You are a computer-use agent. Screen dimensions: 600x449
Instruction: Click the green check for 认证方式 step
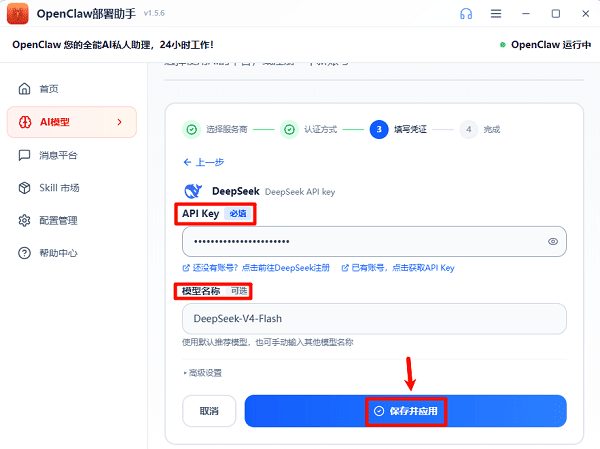290,129
